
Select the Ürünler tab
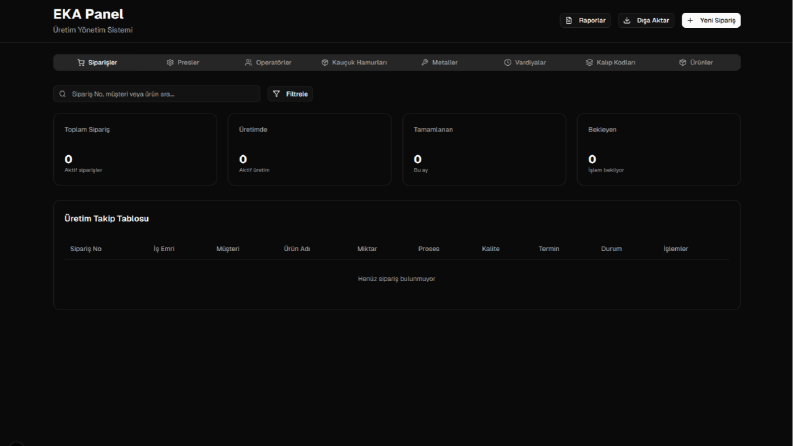(696, 63)
